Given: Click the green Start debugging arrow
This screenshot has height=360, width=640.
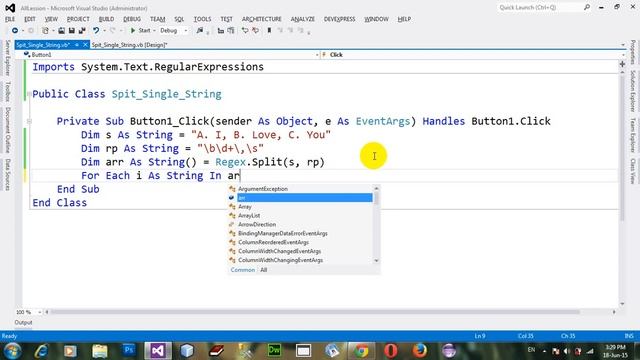Looking at the screenshot, I should tap(133, 31).
